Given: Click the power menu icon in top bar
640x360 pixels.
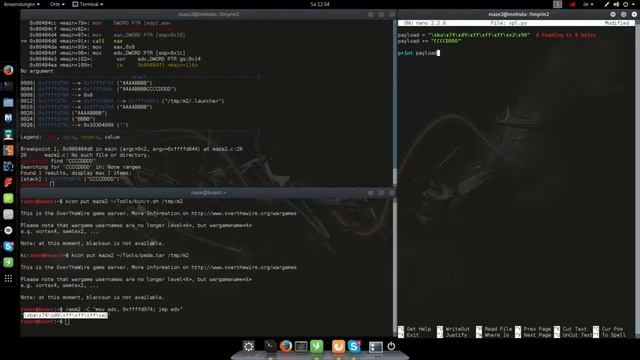Looking at the screenshot, I should [625, 4].
